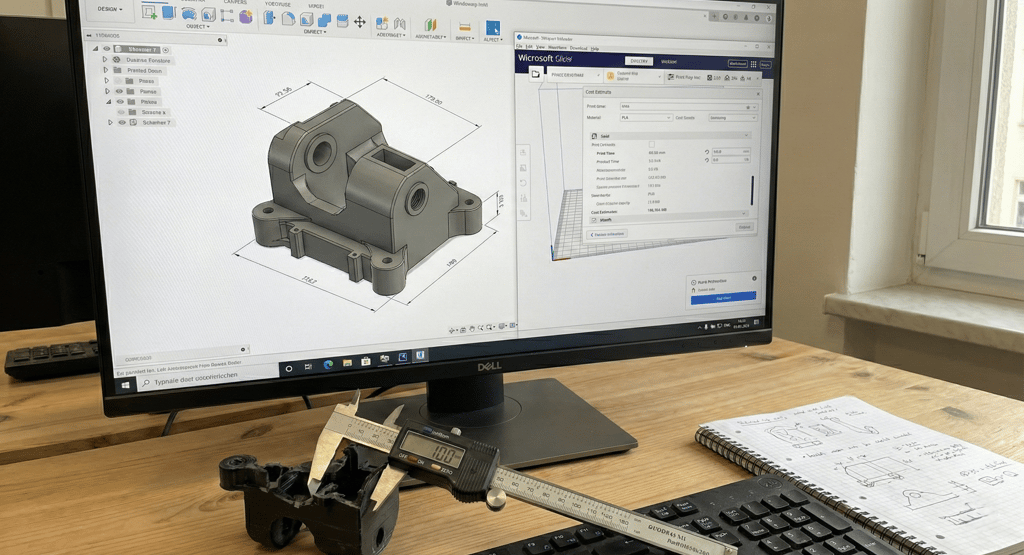Image resolution: width=1024 pixels, height=555 pixels.
Task: Select the Undo icon in slicer left toolbar
Action: pyautogui.click(x=523, y=183)
